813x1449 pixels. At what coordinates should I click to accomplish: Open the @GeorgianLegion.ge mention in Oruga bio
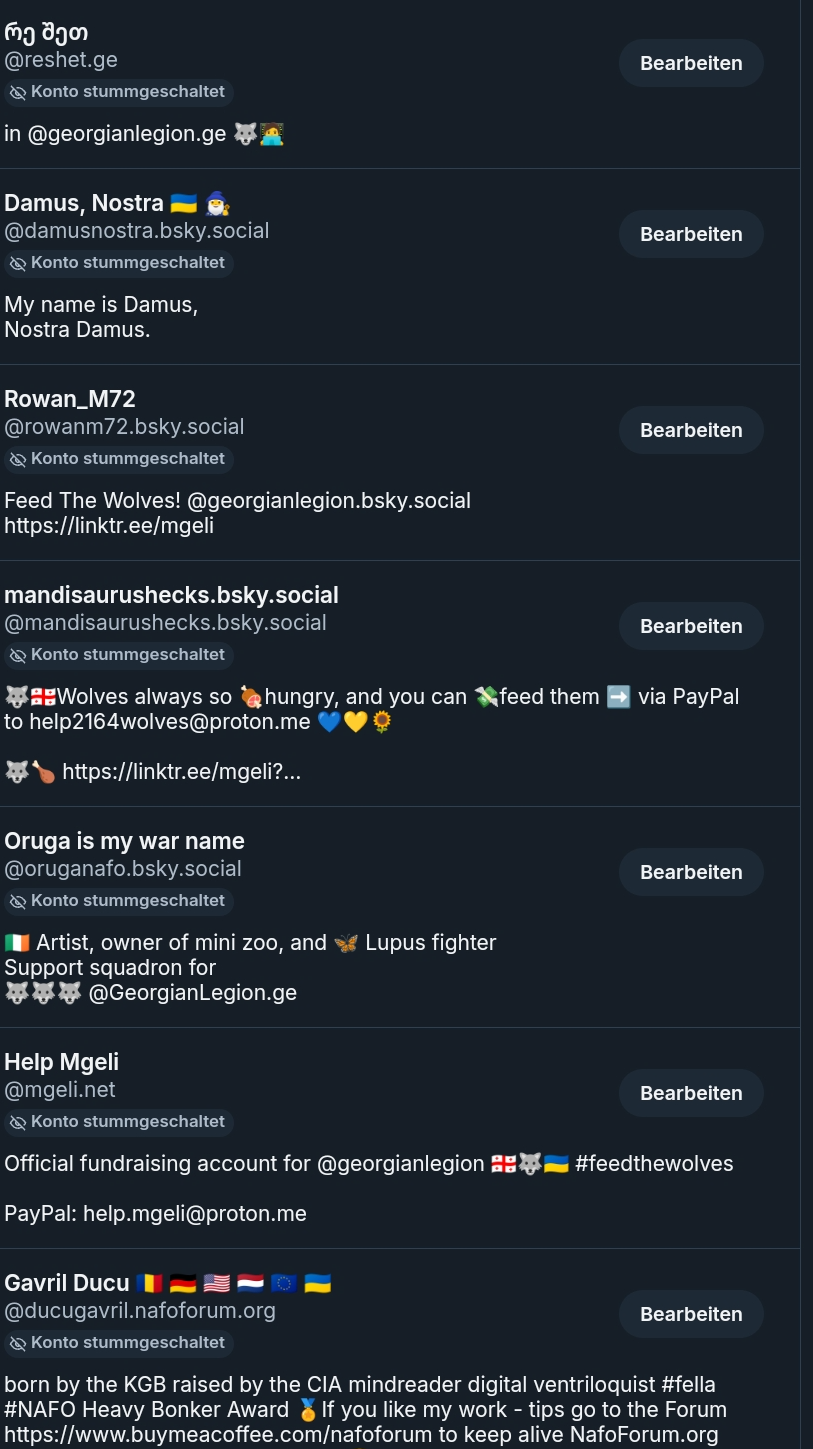tap(192, 993)
